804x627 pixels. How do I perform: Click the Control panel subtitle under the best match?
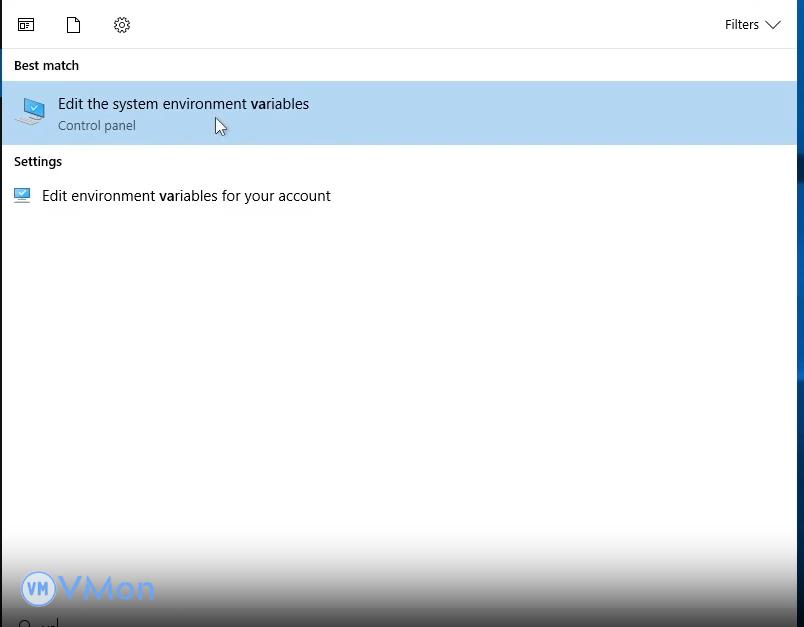pyautogui.click(x=97, y=126)
